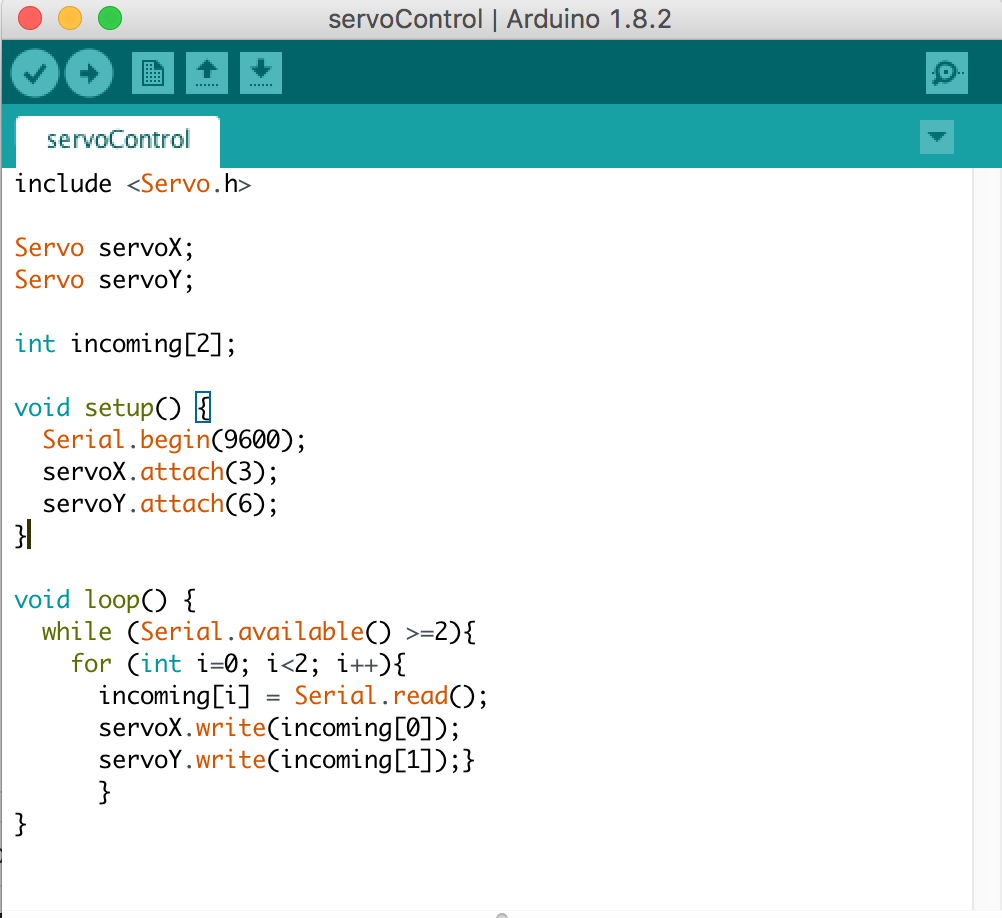This screenshot has width=1002, height=918.
Task: Click the 'while (Serial.available() >=2){' line
Action: pyautogui.click(x=259, y=632)
